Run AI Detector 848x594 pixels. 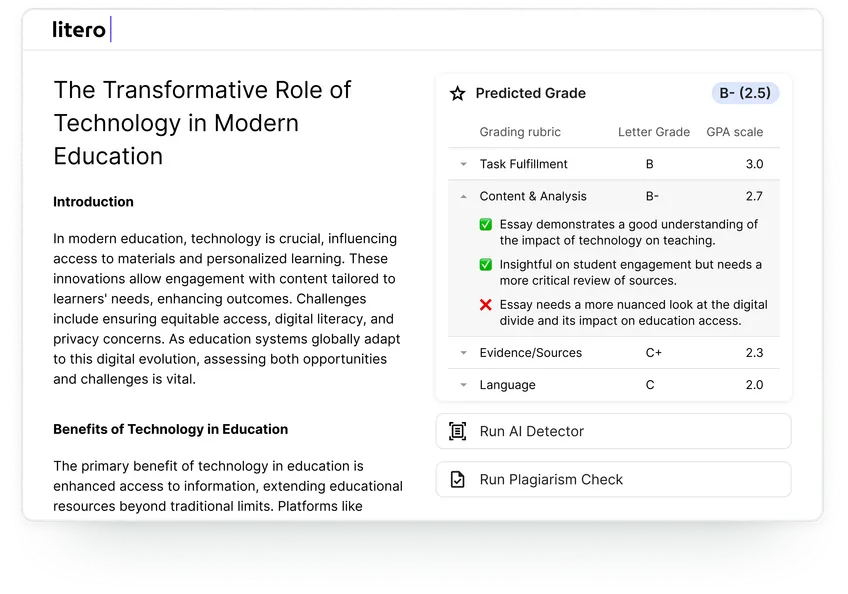pos(613,431)
